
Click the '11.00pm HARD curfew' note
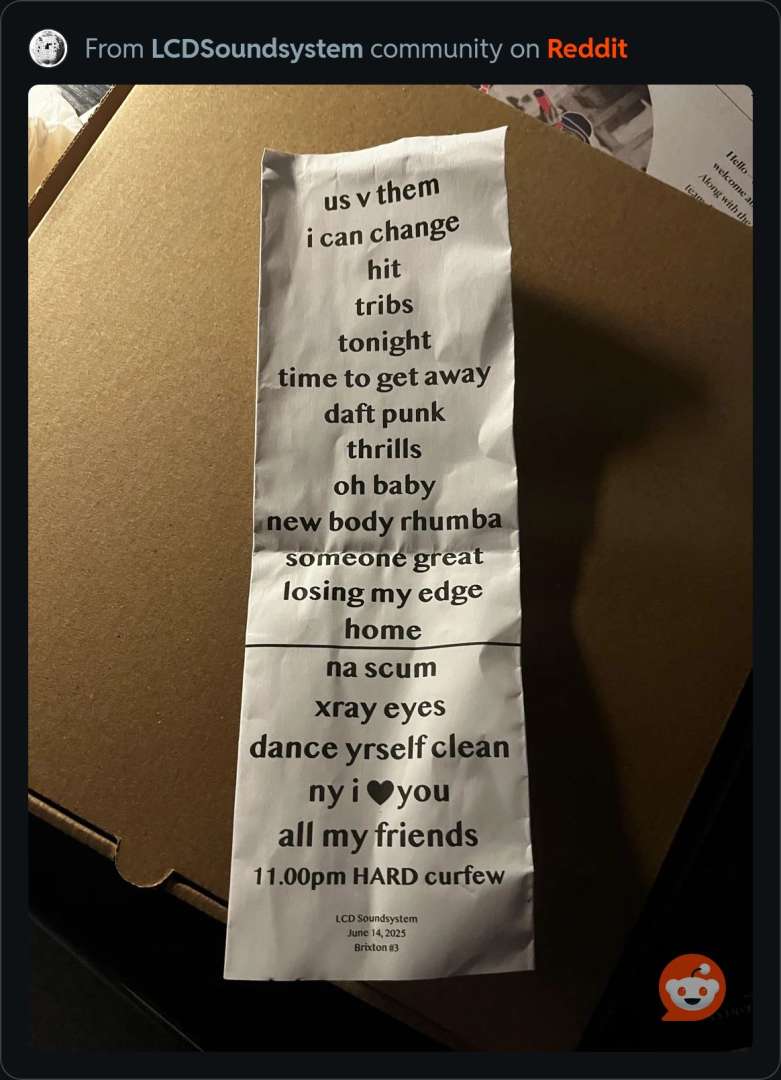click(x=379, y=877)
